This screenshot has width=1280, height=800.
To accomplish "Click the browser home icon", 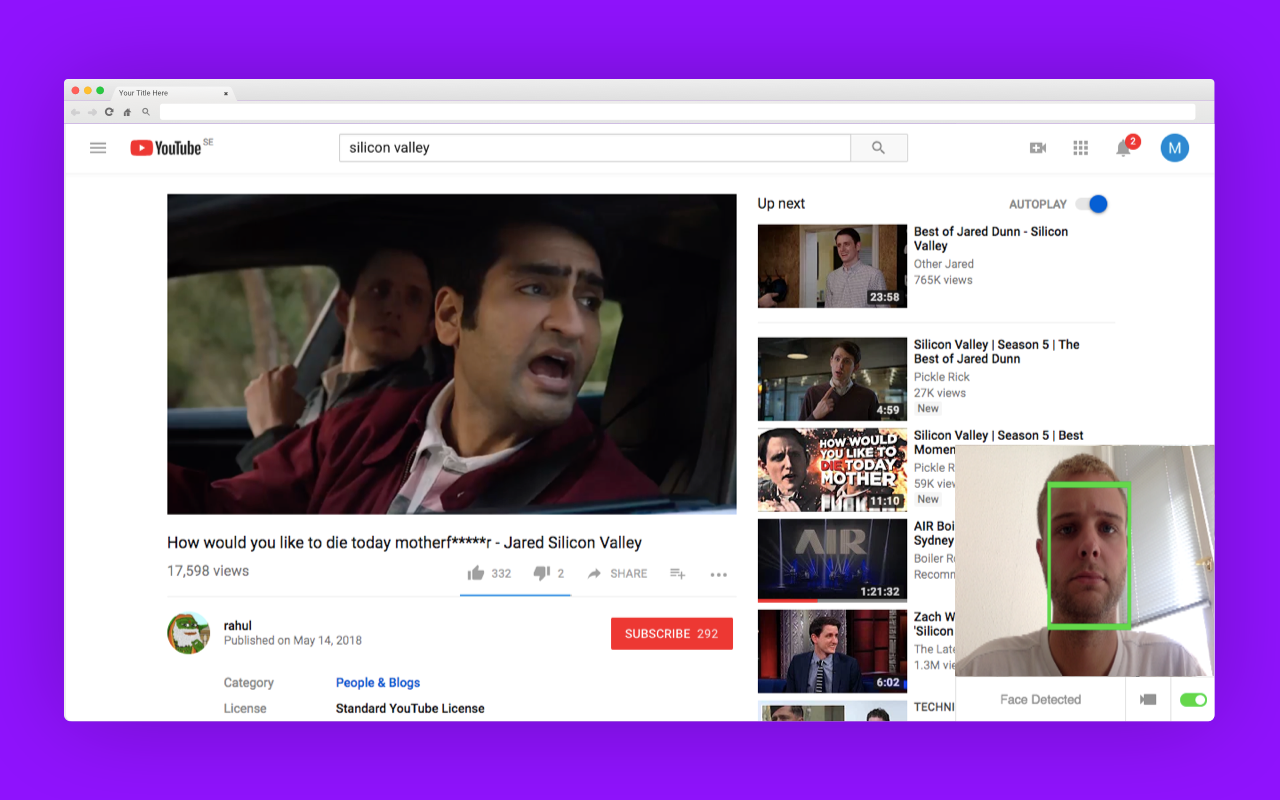I will (x=127, y=112).
